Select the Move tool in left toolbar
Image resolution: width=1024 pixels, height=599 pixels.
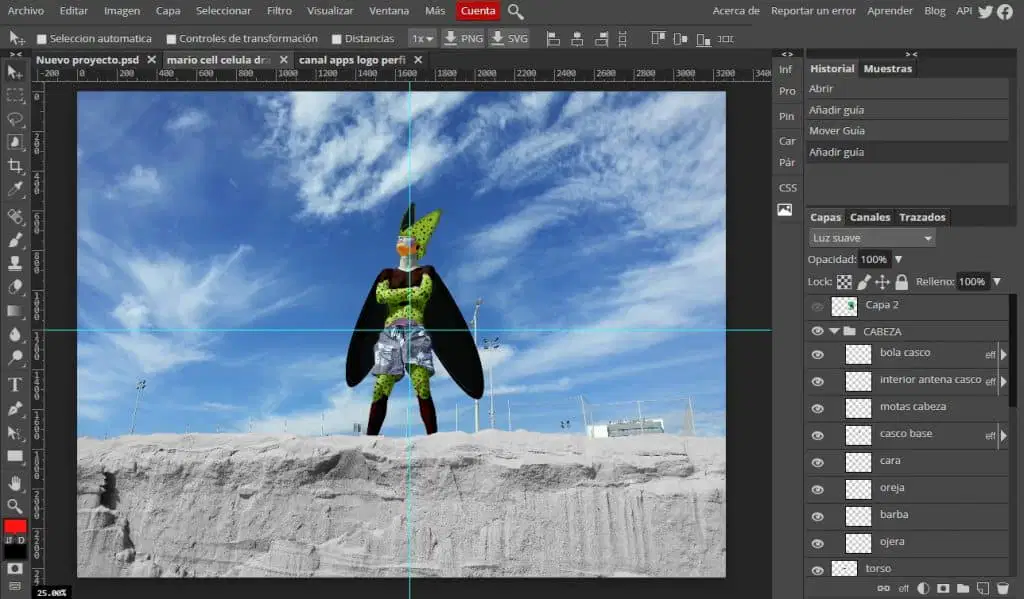point(14,72)
